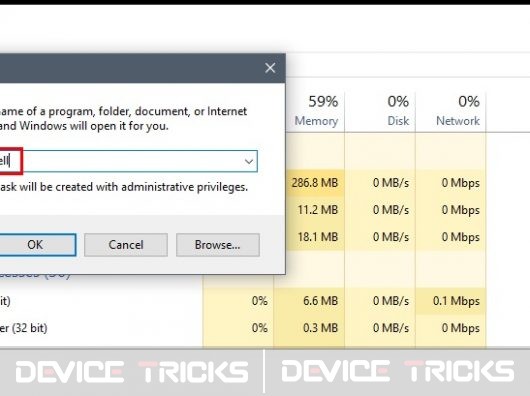Click the left Device Tricks watermark logo
Image resolution: width=530 pixels, height=396 pixels.
click(132, 372)
